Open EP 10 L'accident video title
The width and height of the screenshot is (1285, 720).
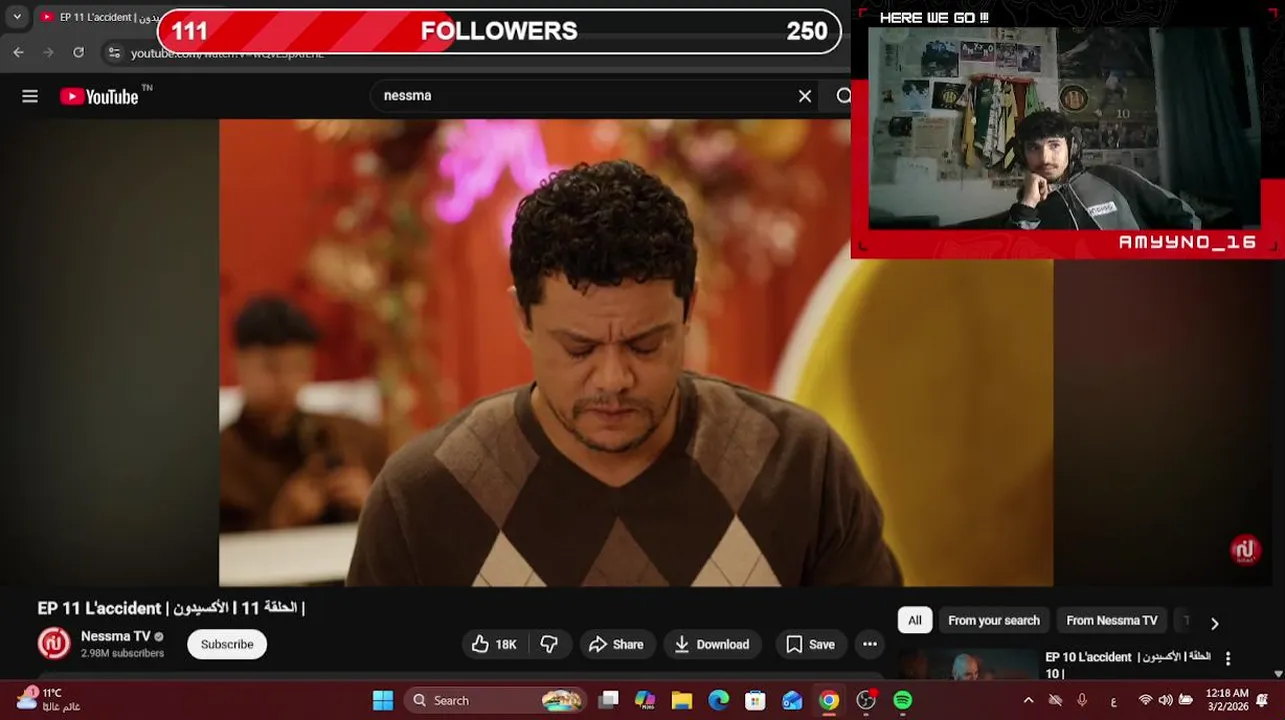[x=1128, y=664]
